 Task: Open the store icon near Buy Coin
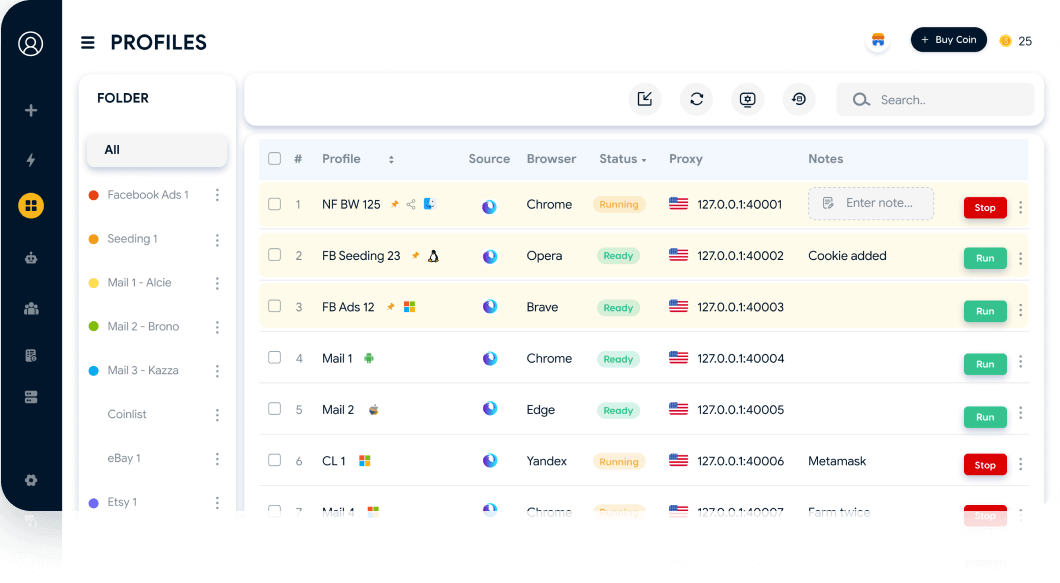click(878, 41)
